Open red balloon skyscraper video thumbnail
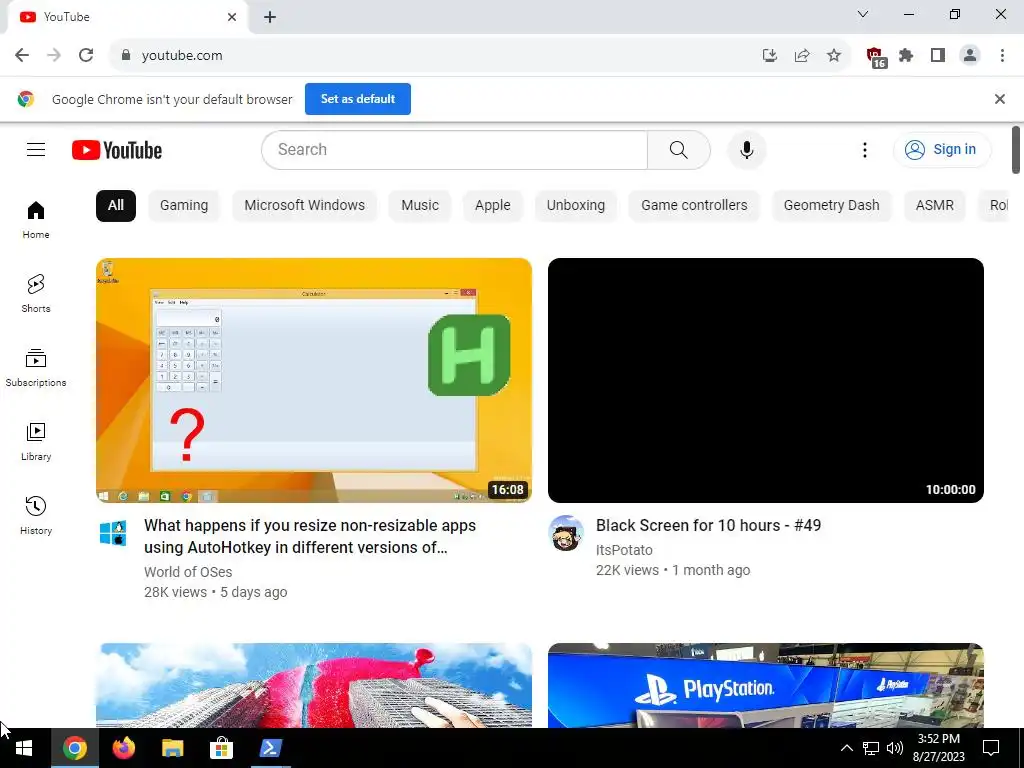The image size is (1024, 768). tap(313, 685)
